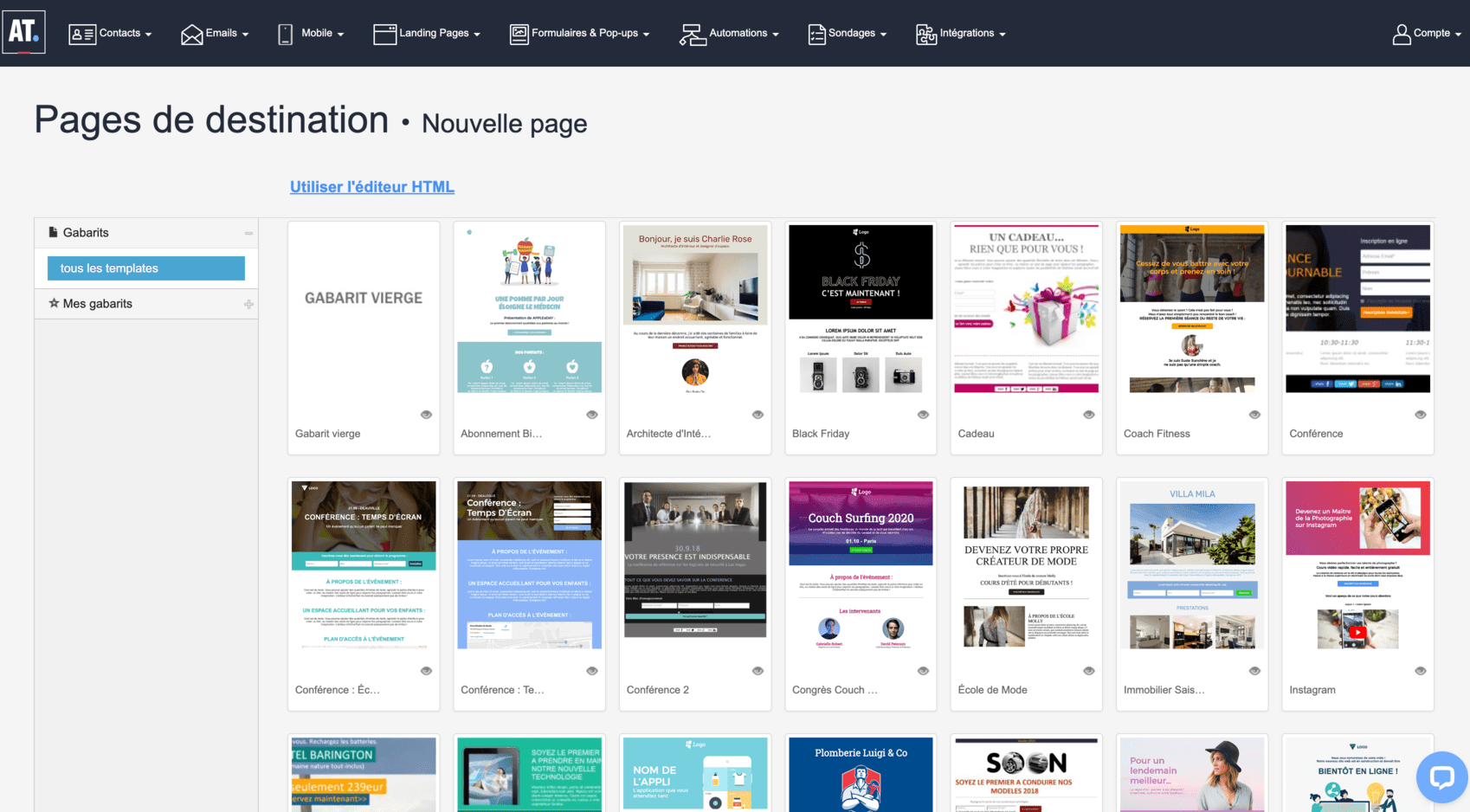The image size is (1470, 812).
Task: Click the Sondages survey icon
Action: 816,34
